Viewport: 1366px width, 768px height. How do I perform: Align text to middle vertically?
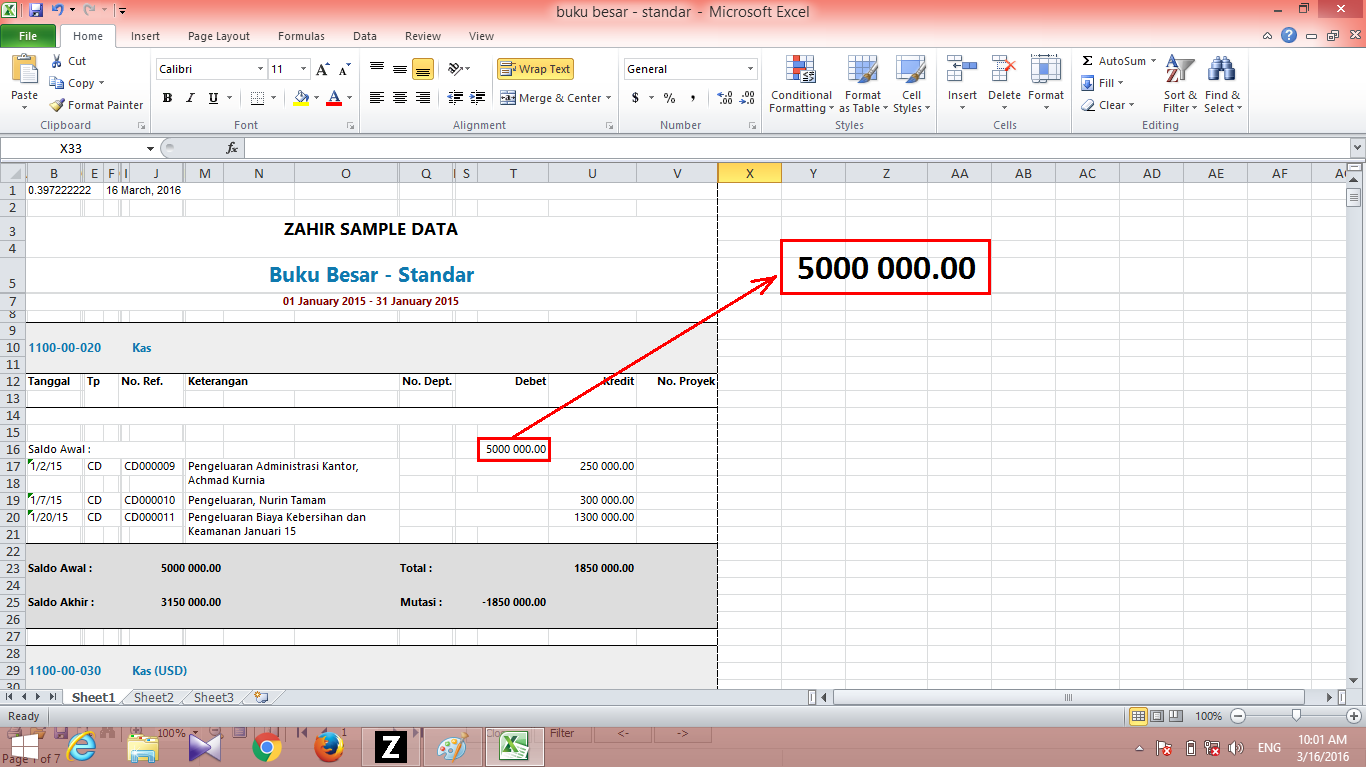pos(400,69)
